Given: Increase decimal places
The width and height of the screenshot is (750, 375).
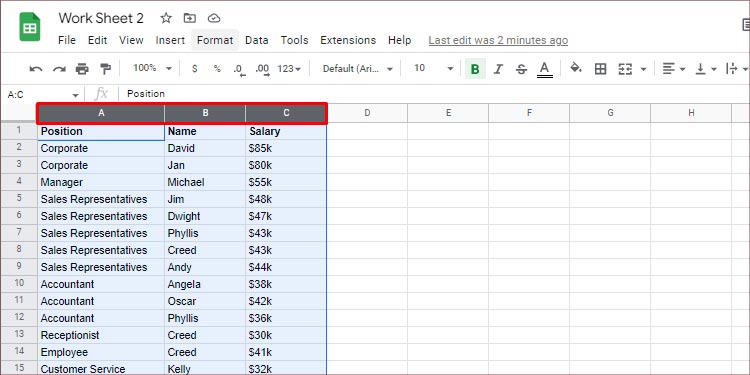Looking at the screenshot, I should click(x=263, y=70).
